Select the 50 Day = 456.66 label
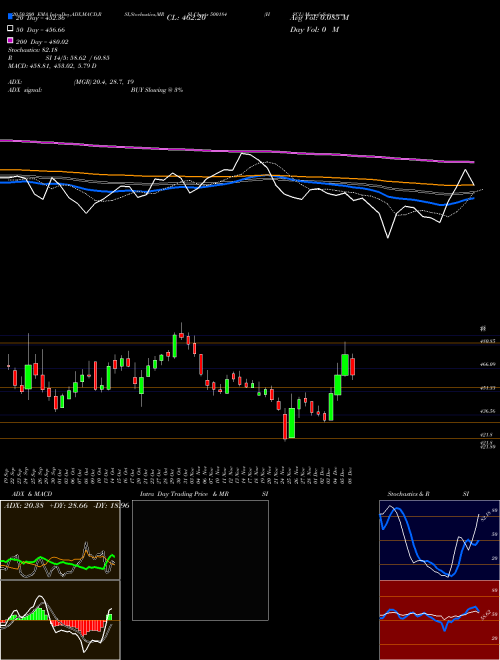The width and height of the screenshot is (500, 660). [41, 30]
